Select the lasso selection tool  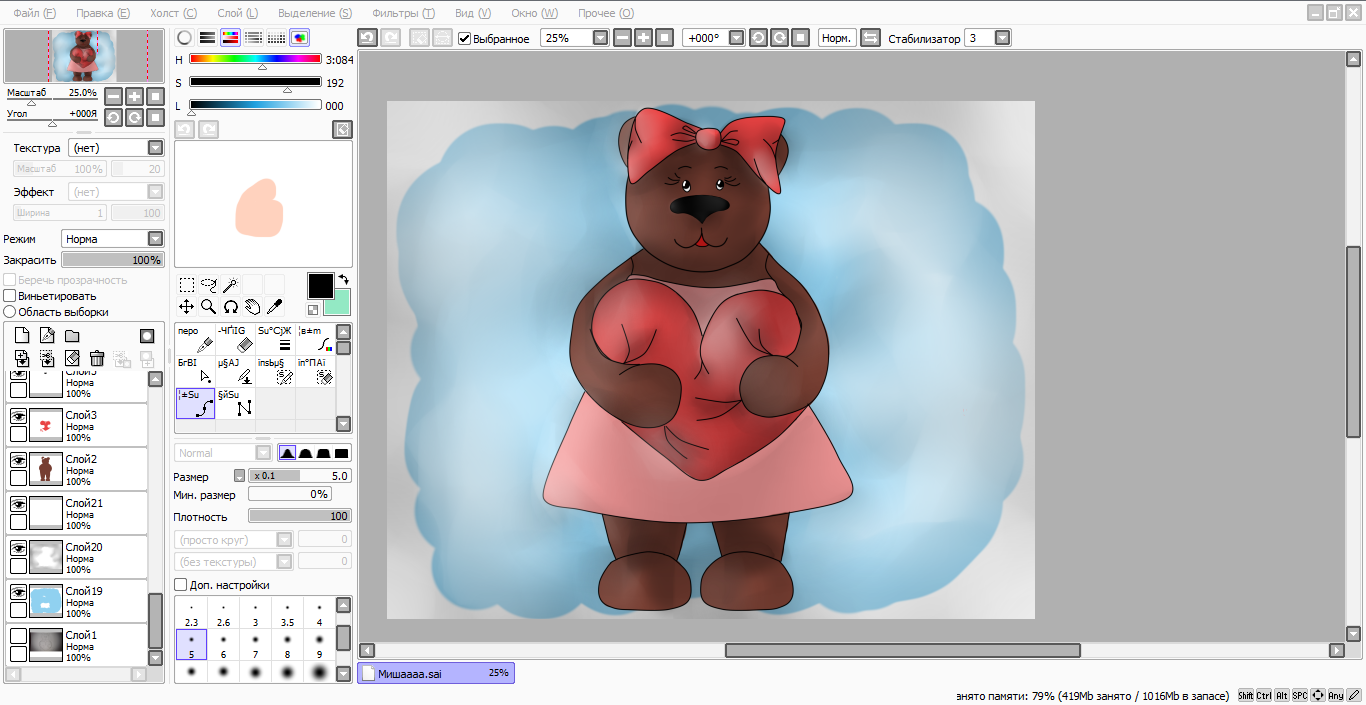(208, 285)
